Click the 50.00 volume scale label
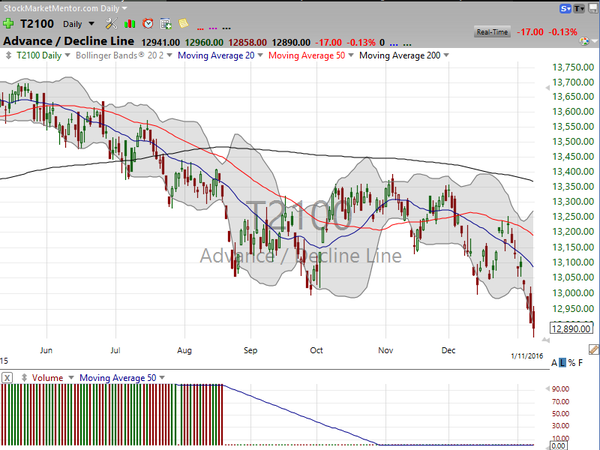 point(561,414)
